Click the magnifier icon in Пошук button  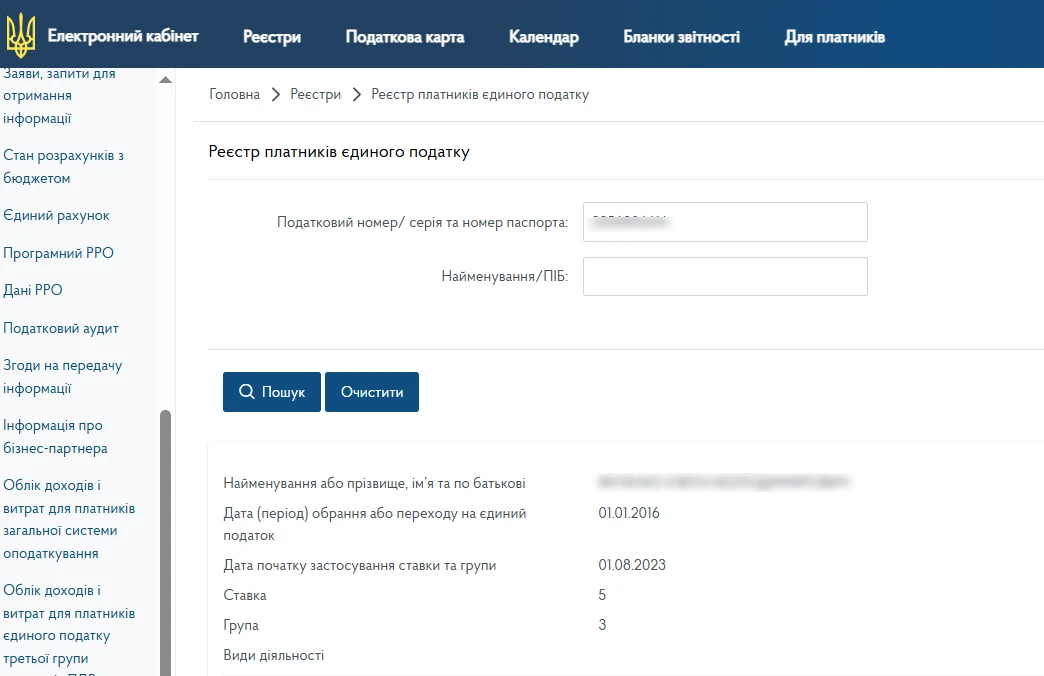tap(247, 392)
